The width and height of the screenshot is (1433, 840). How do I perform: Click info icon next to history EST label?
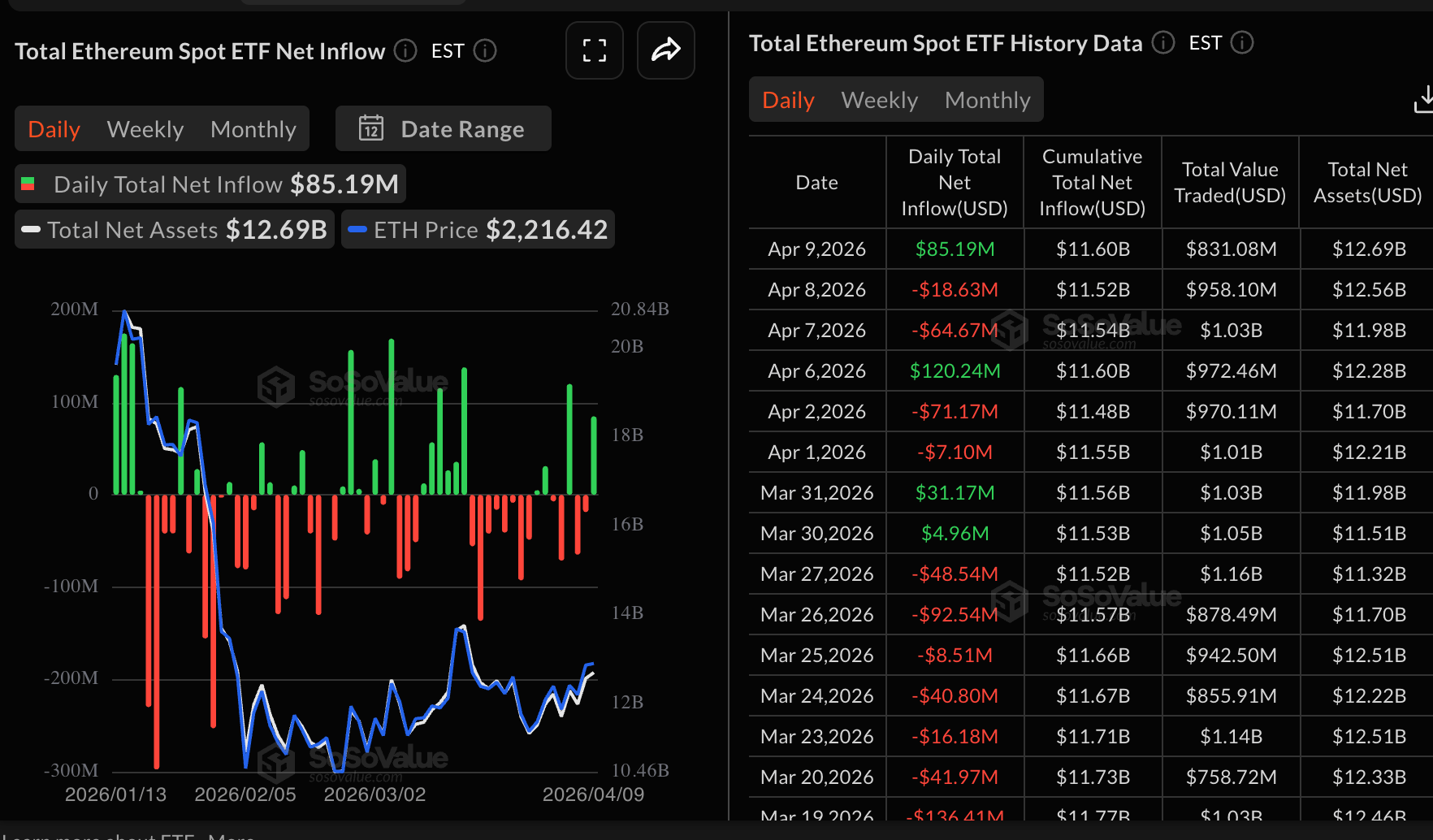1242,42
